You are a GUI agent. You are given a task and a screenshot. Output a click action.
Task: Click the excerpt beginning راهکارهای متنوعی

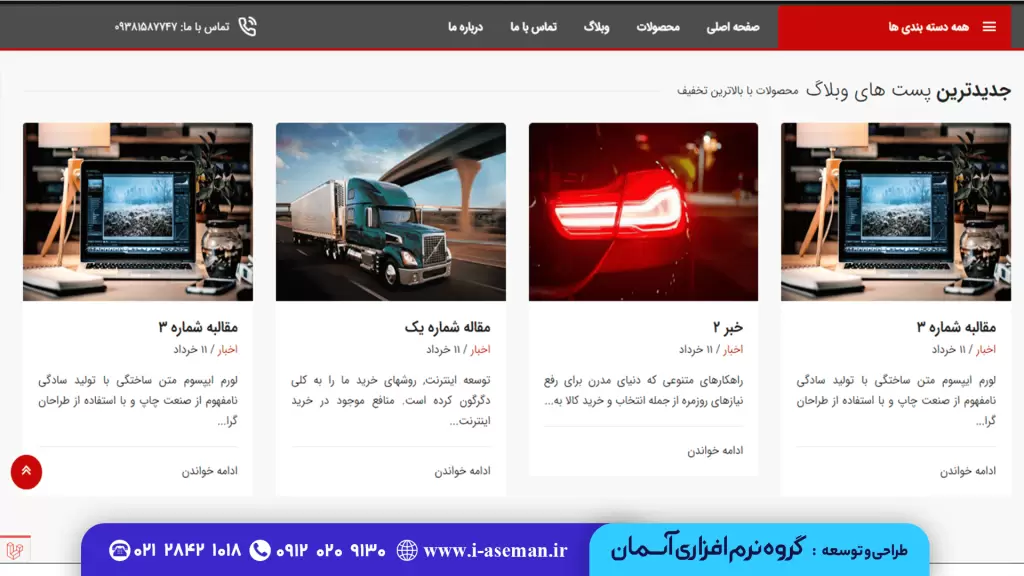click(643, 390)
